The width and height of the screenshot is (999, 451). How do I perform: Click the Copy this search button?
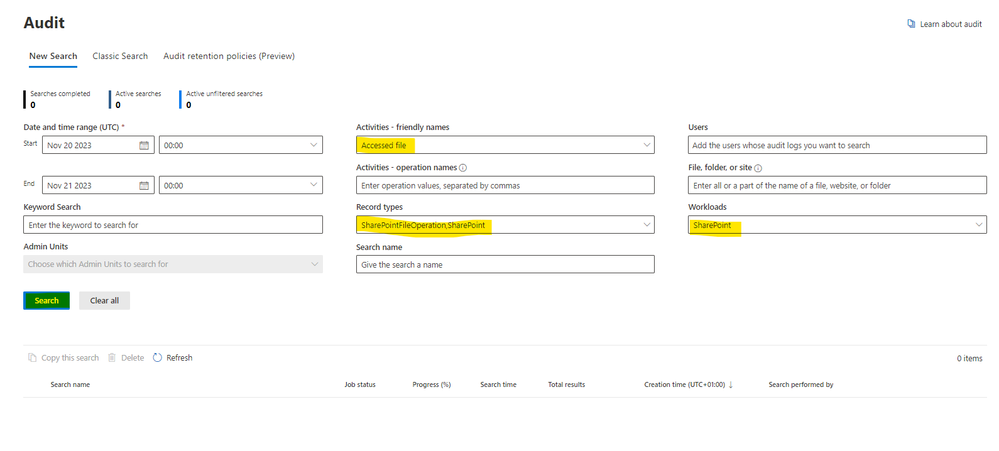coord(63,358)
